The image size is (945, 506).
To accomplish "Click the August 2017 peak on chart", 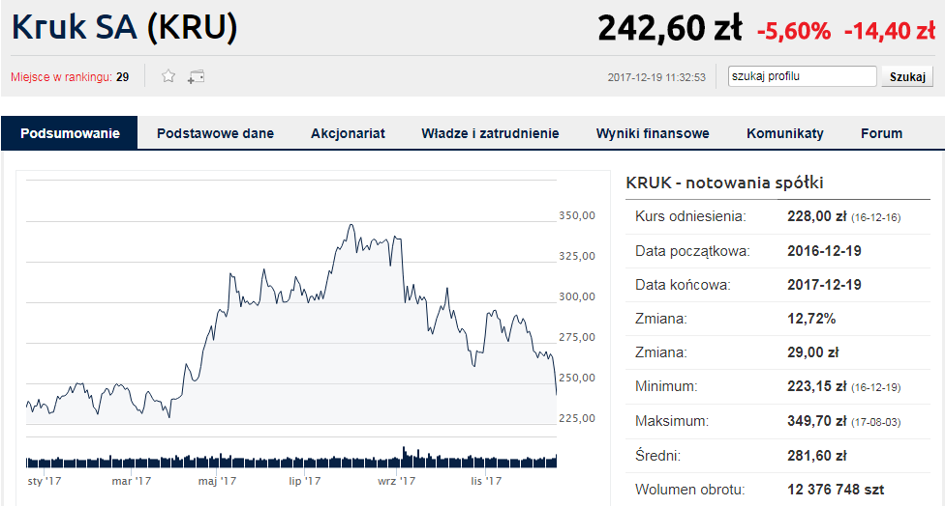I will (x=351, y=225).
